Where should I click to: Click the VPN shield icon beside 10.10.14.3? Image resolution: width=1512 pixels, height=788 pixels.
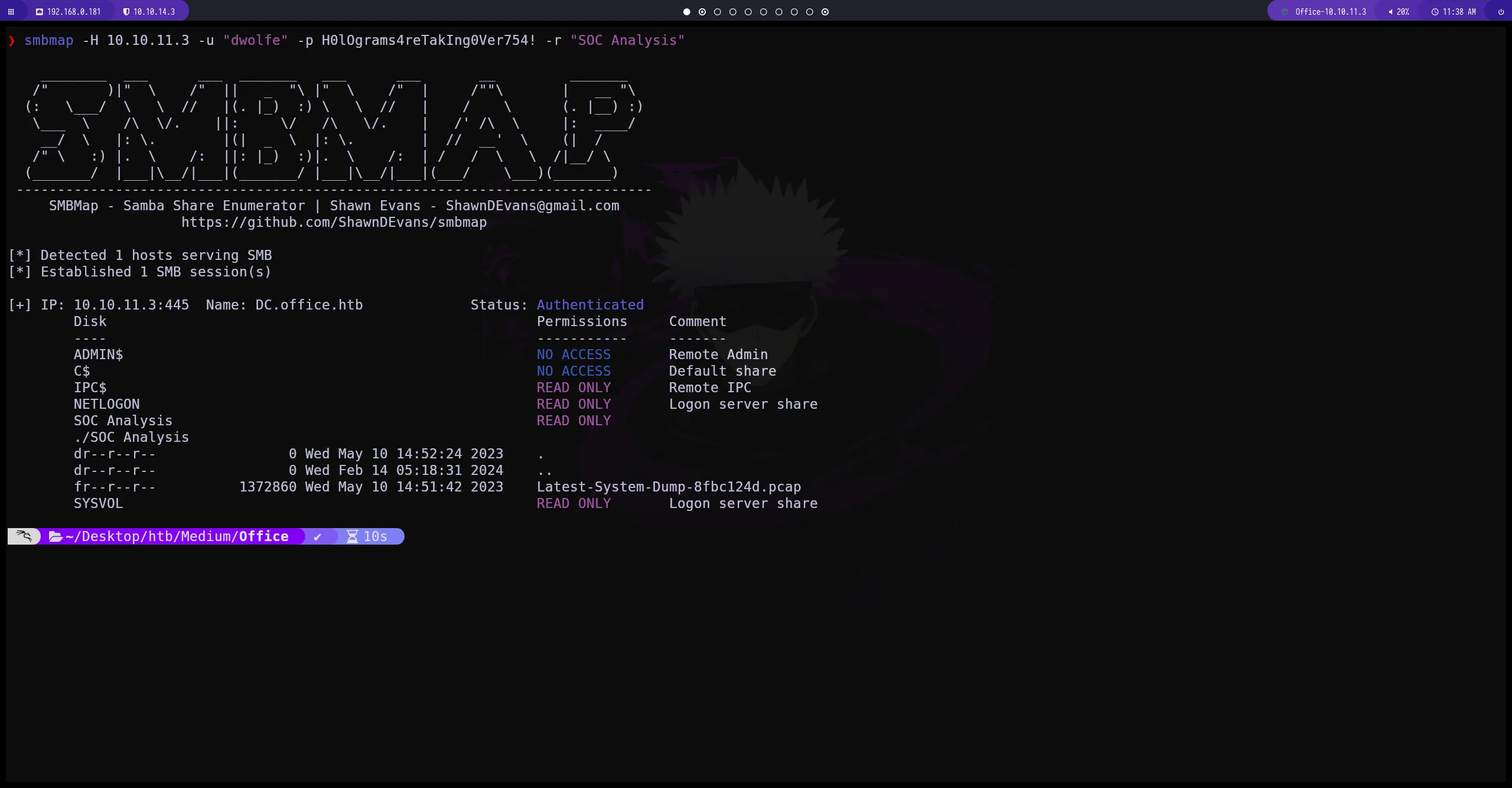126,12
